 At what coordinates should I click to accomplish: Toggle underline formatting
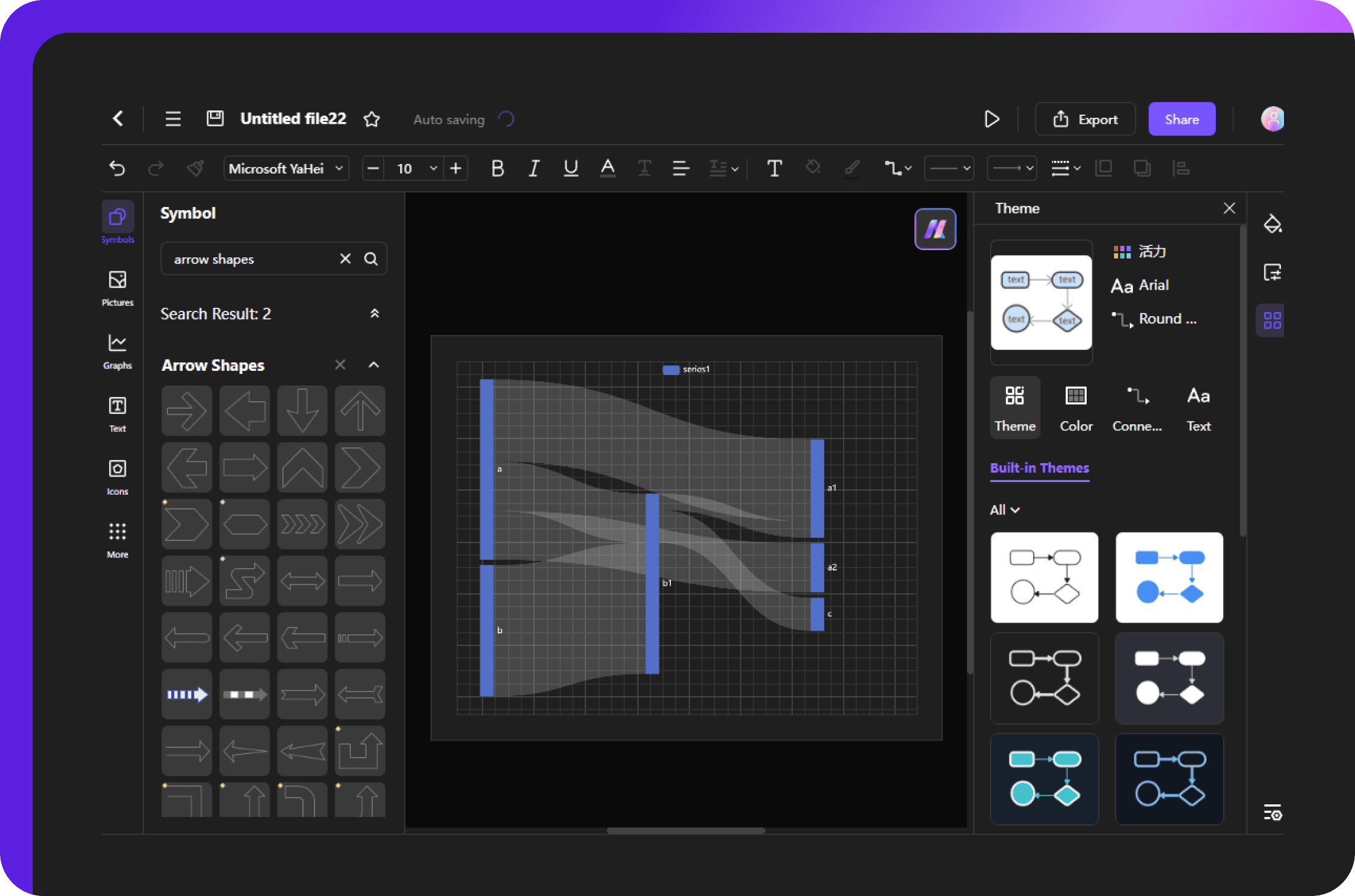point(570,168)
